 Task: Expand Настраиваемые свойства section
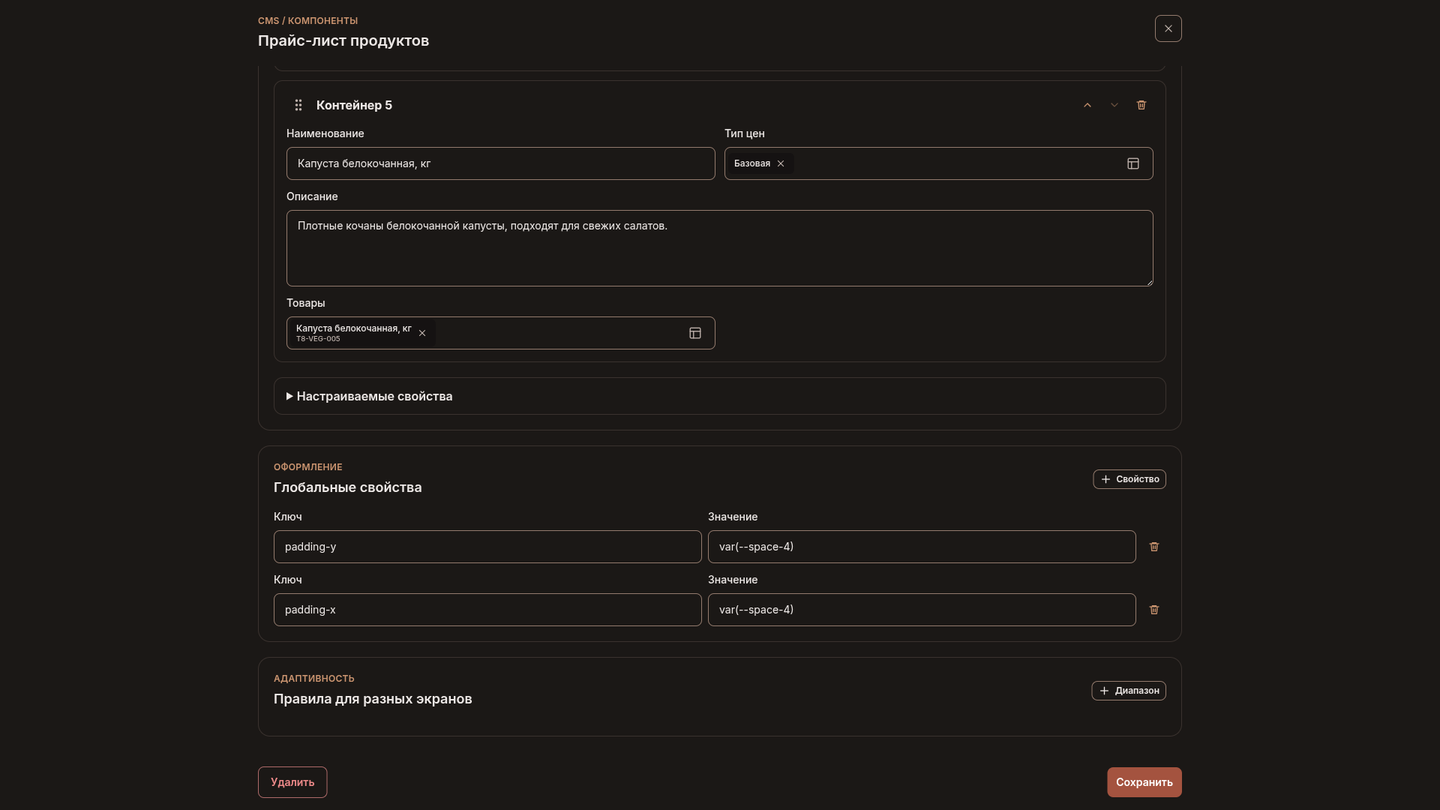tap(720, 396)
